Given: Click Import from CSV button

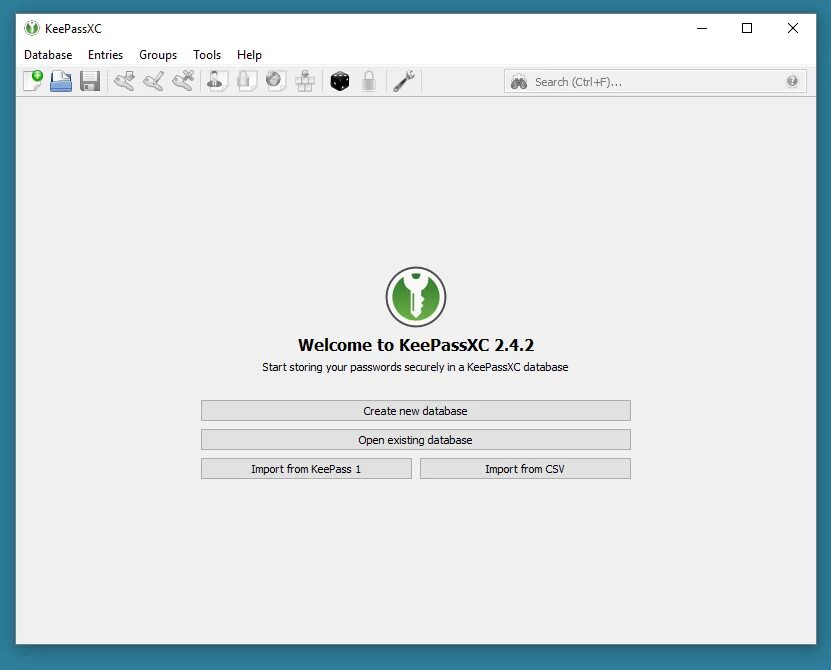Looking at the screenshot, I should click(x=525, y=469).
